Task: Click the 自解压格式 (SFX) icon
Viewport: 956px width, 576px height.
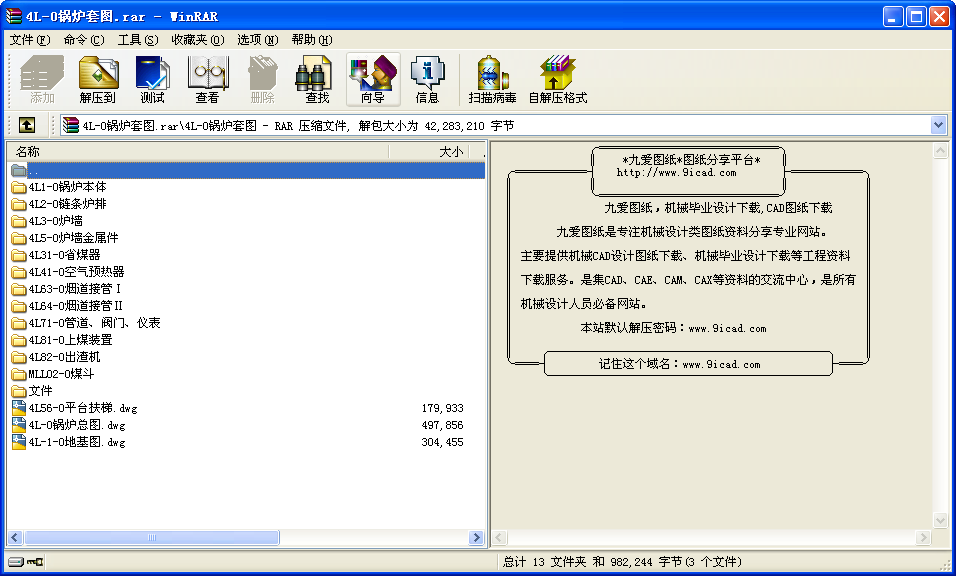Action: (557, 79)
